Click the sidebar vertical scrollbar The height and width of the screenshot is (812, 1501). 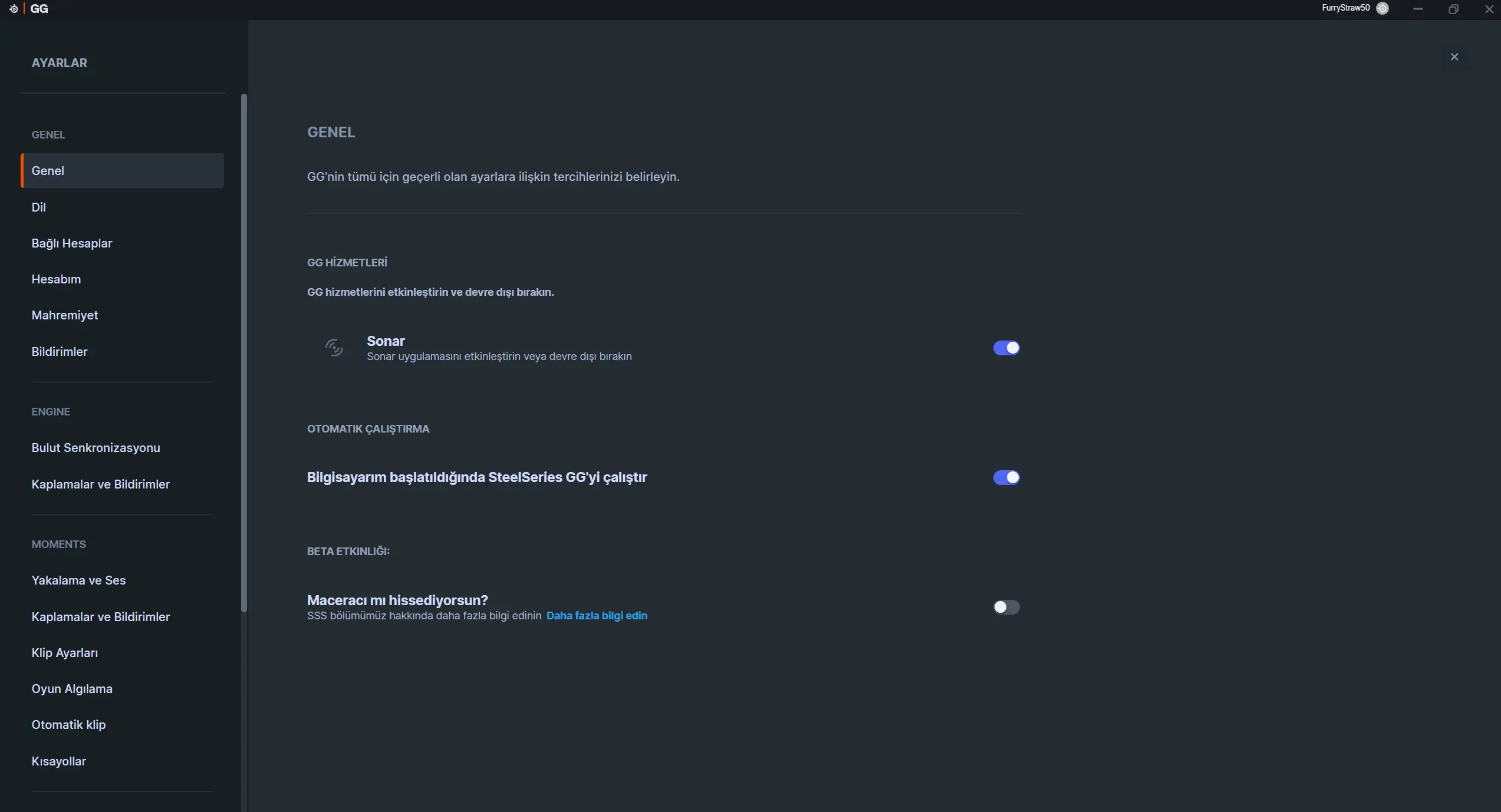pos(244,354)
